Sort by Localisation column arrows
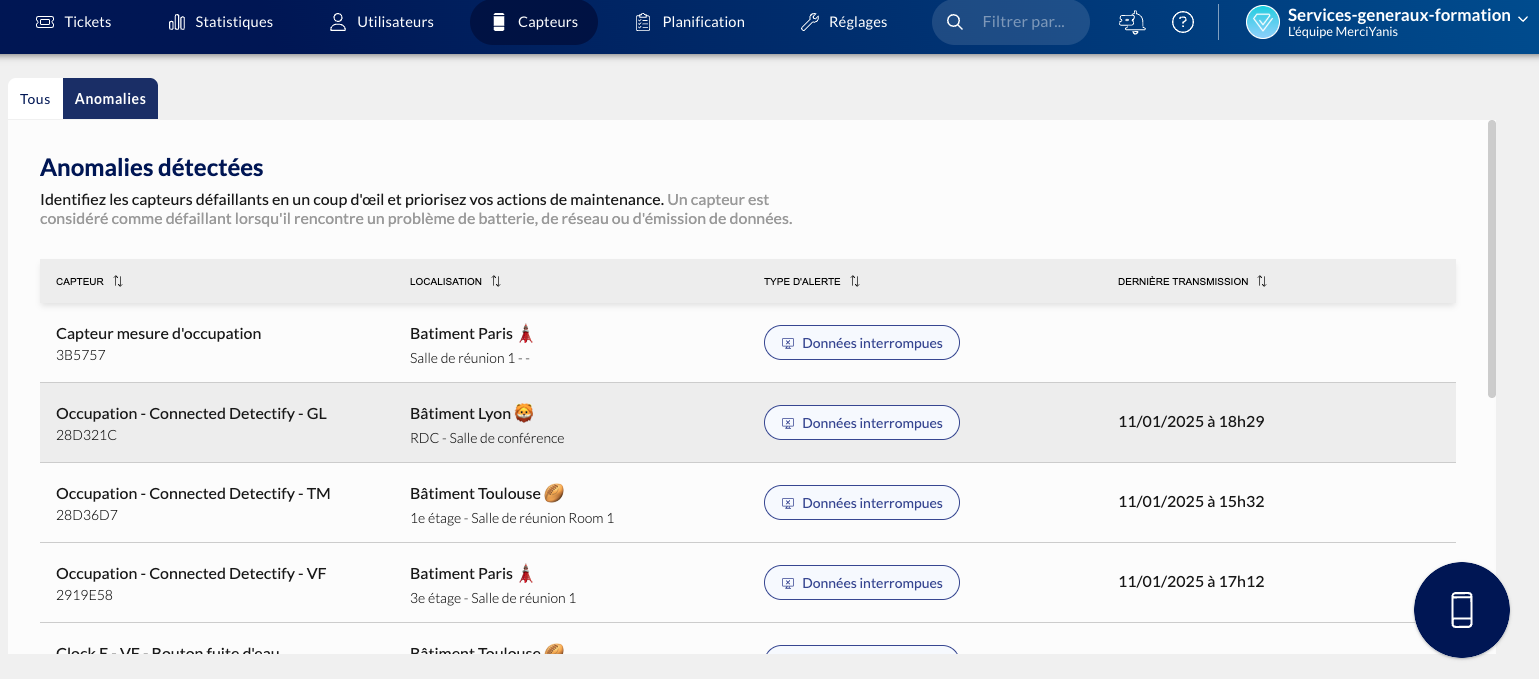 tap(496, 282)
